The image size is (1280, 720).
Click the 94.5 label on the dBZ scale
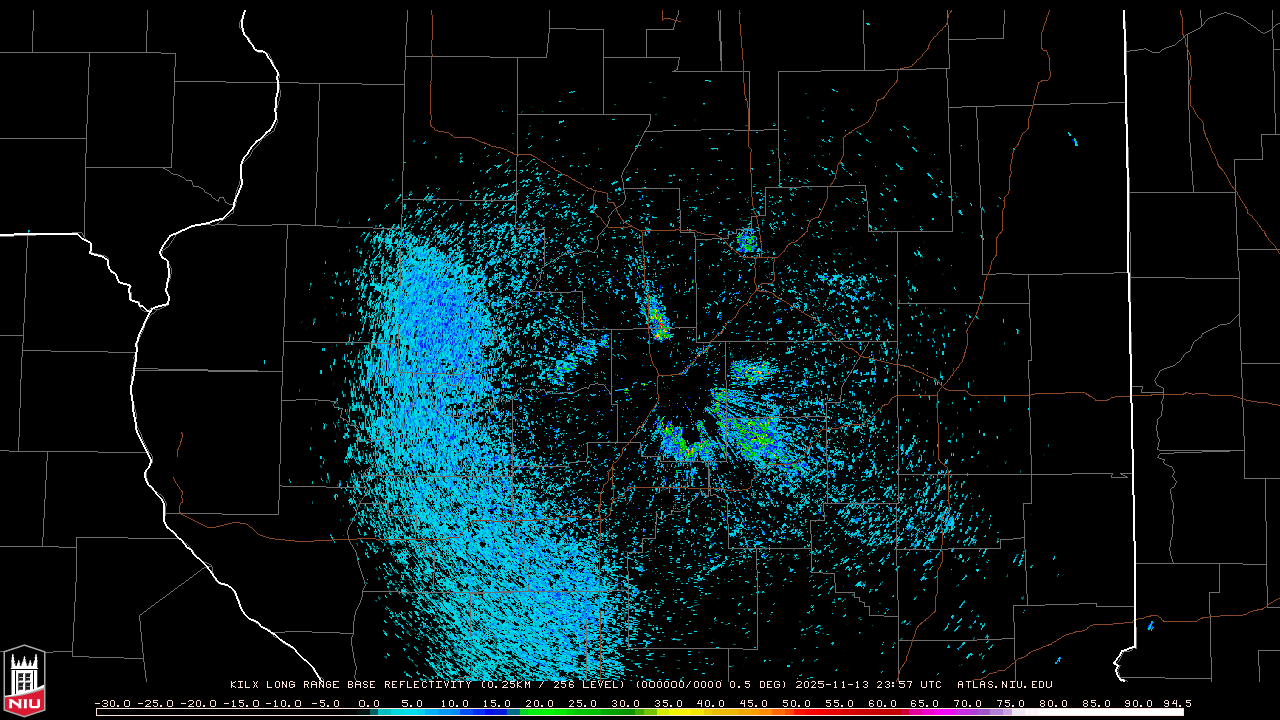(x=1176, y=703)
